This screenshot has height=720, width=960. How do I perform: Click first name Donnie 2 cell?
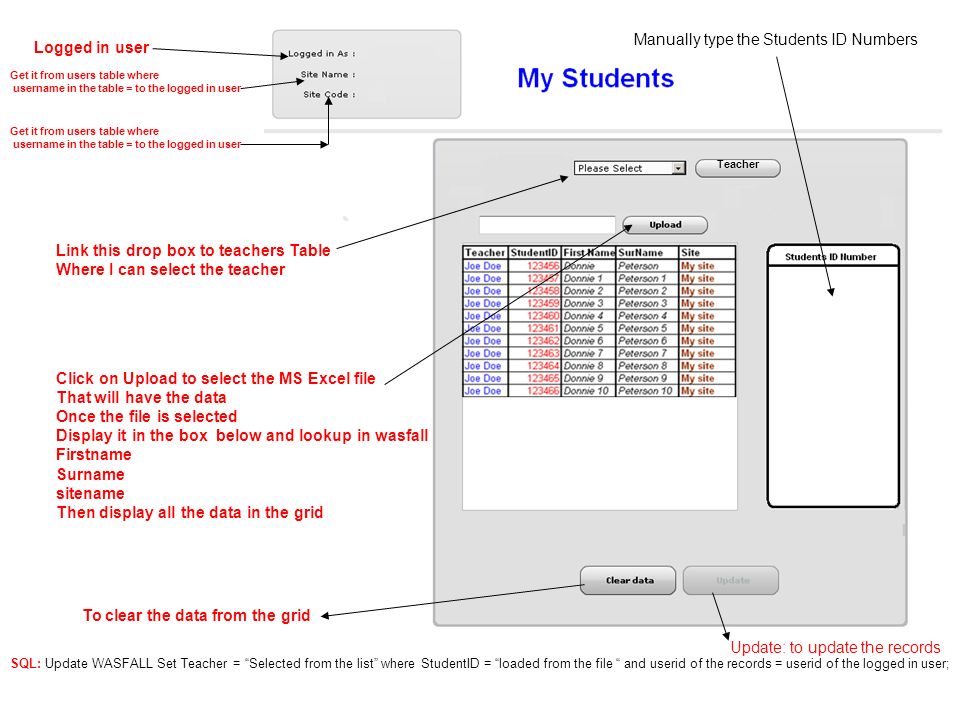[x=588, y=291]
